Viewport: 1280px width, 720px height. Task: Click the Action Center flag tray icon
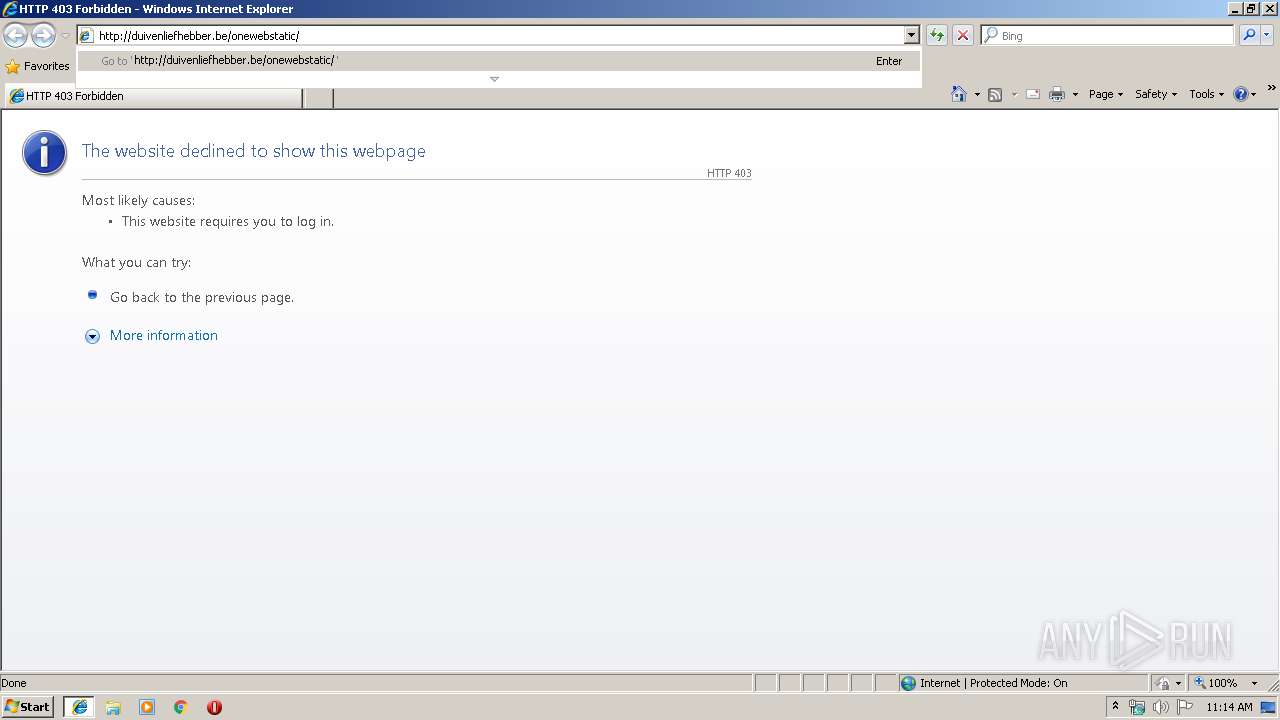[x=1185, y=707]
